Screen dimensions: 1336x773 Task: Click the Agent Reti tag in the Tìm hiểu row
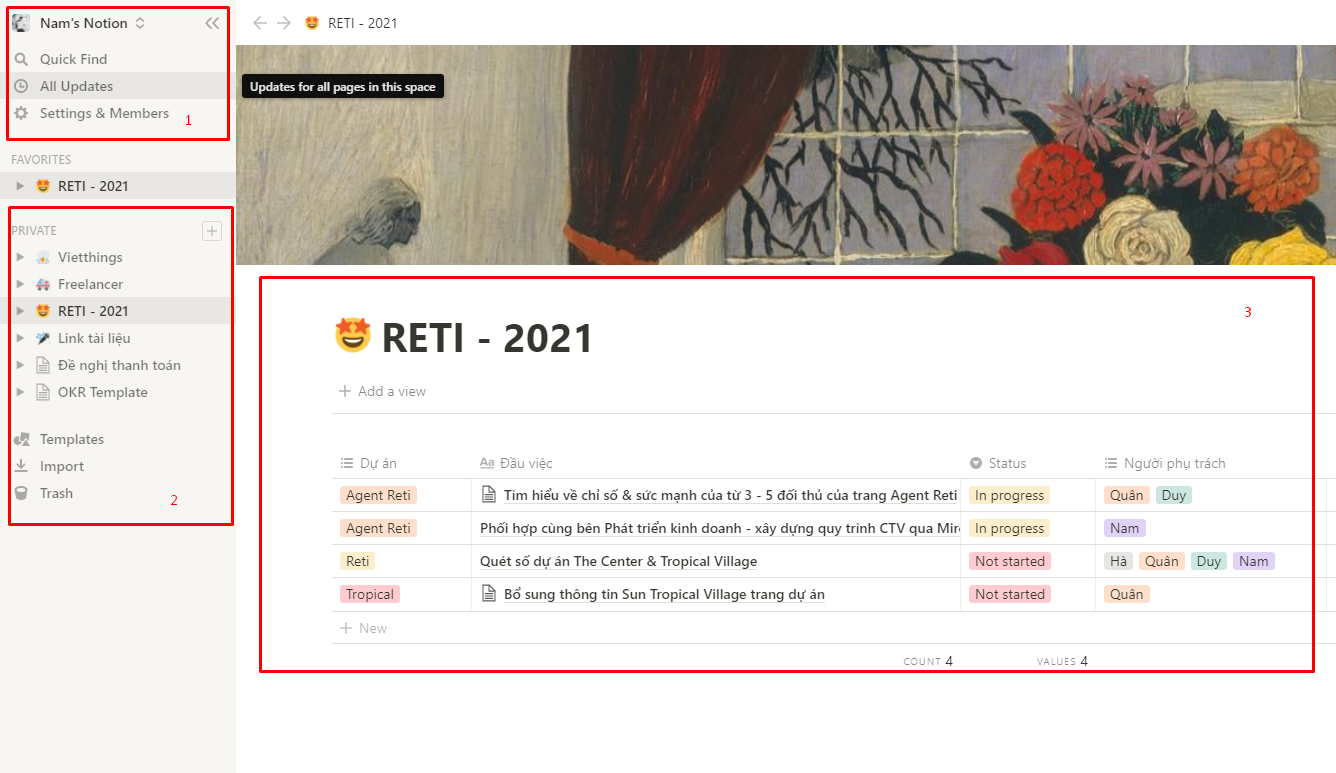(378, 495)
